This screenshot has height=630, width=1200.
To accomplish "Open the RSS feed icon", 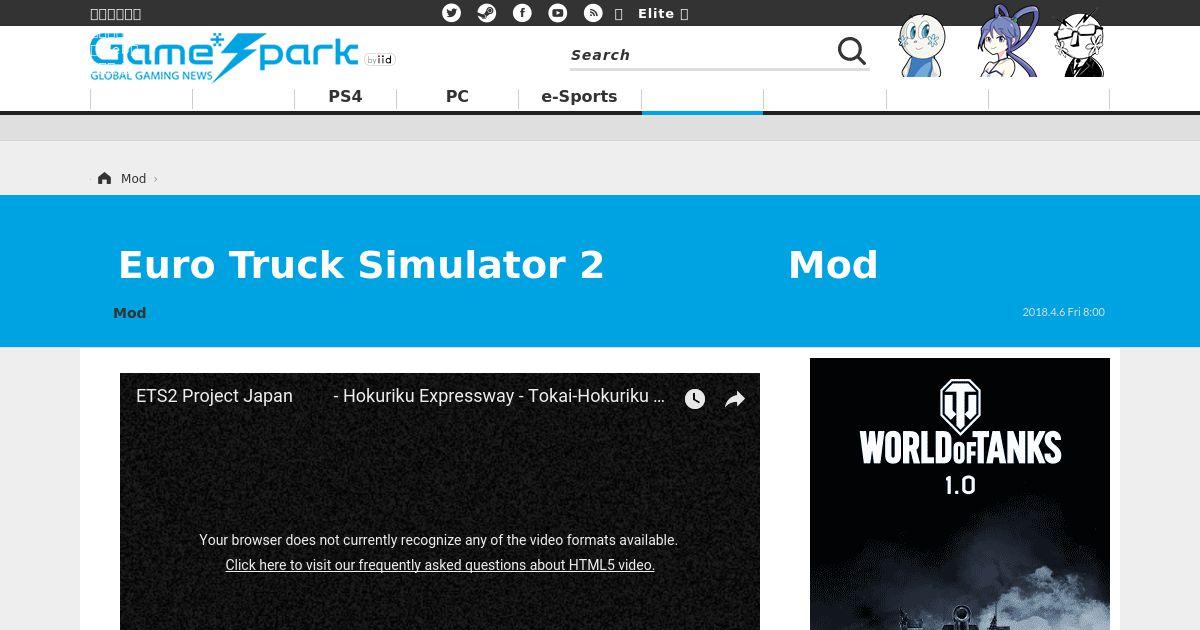I will [x=593, y=13].
